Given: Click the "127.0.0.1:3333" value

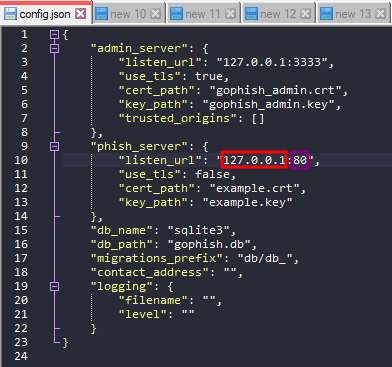Looking at the screenshot, I should (x=272, y=62).
